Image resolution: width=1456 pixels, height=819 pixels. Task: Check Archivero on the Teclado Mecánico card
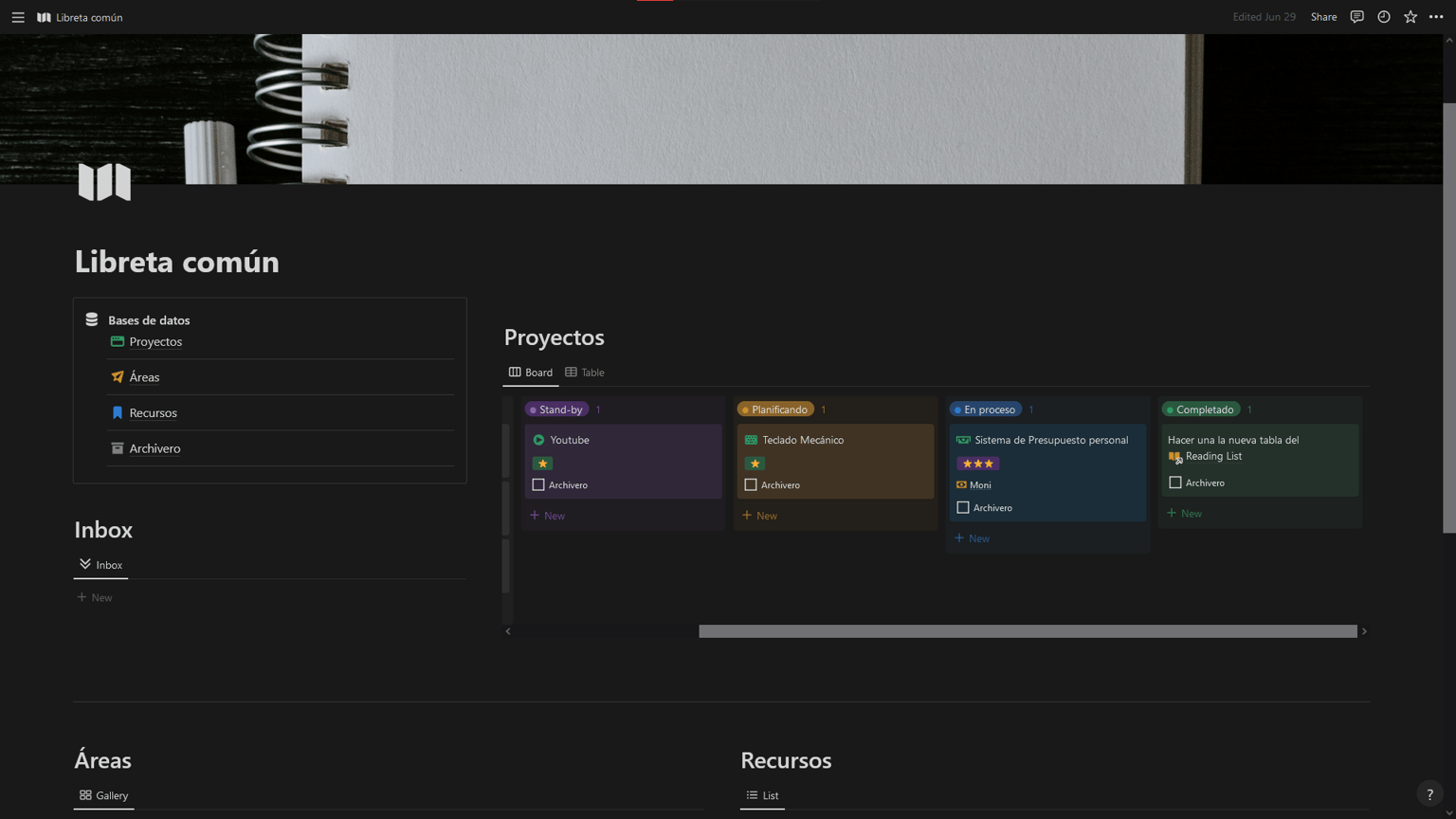pyautogui.click(x=751, y=484)
